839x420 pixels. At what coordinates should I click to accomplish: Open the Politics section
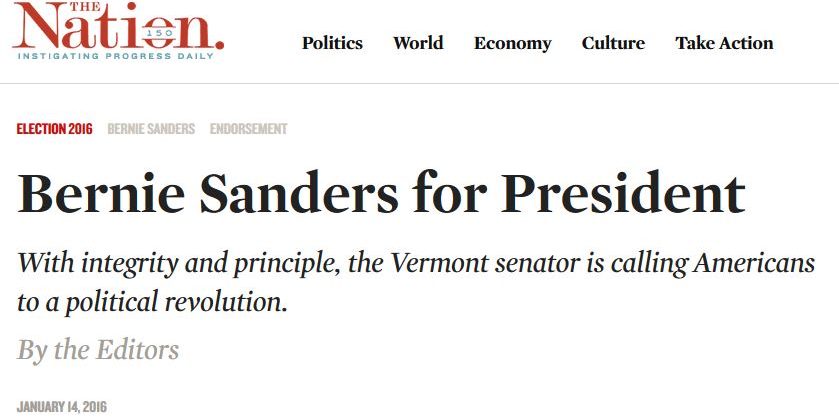tap(332, 43)
